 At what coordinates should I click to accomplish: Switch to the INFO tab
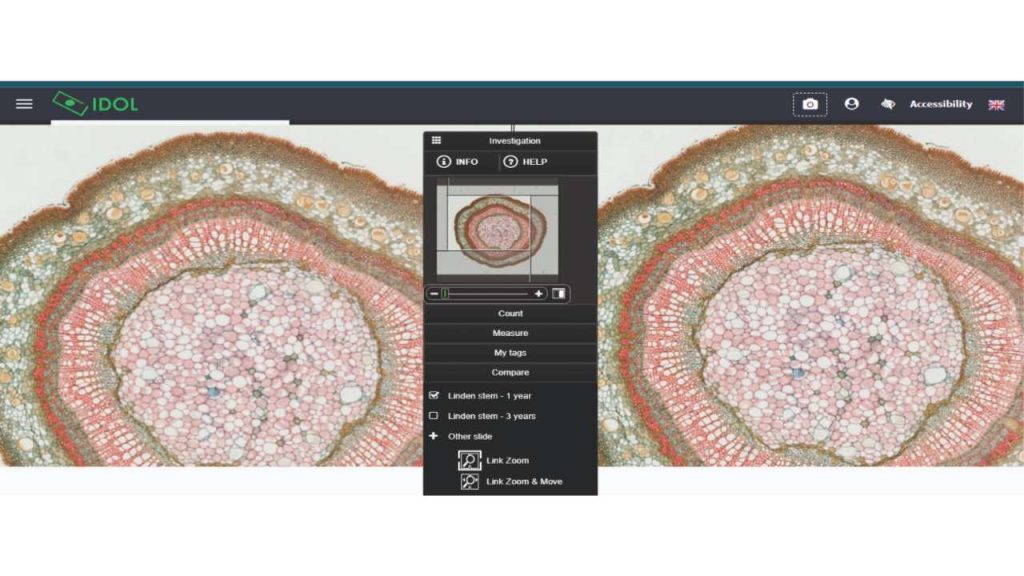(459, 162)
